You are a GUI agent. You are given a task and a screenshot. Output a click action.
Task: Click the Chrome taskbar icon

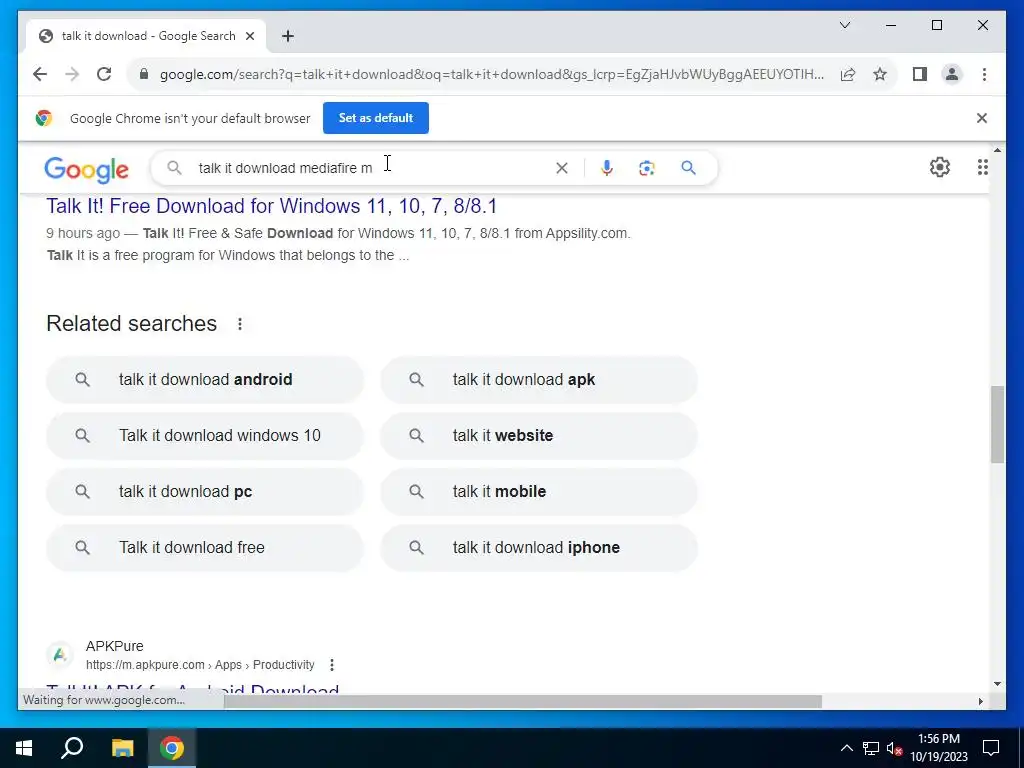pyautogui.click(x=172, y=748)
